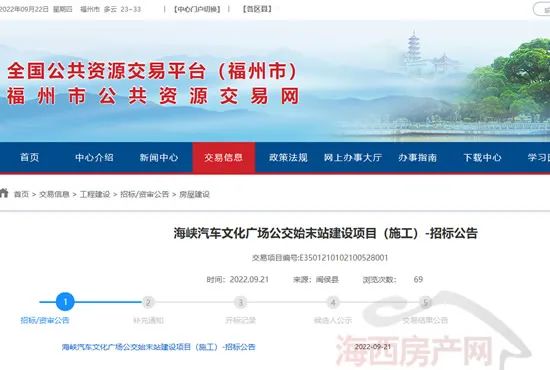Select step 3 circle 开标记录
The height and width of the screenshot is (370, 550).
tap(241, 302)
